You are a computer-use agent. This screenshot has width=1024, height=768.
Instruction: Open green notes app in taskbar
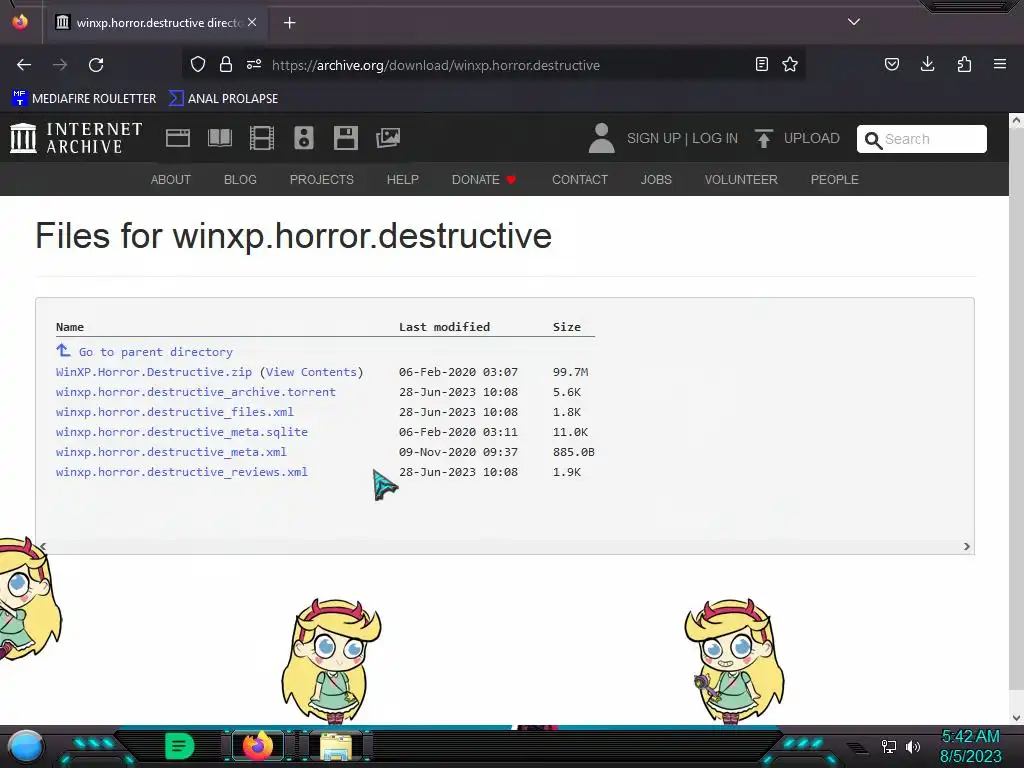180,746
